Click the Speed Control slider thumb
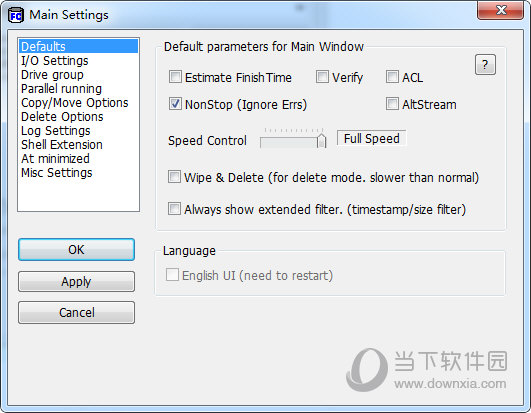The image size is (531, 413). click(x=321, y=141)
